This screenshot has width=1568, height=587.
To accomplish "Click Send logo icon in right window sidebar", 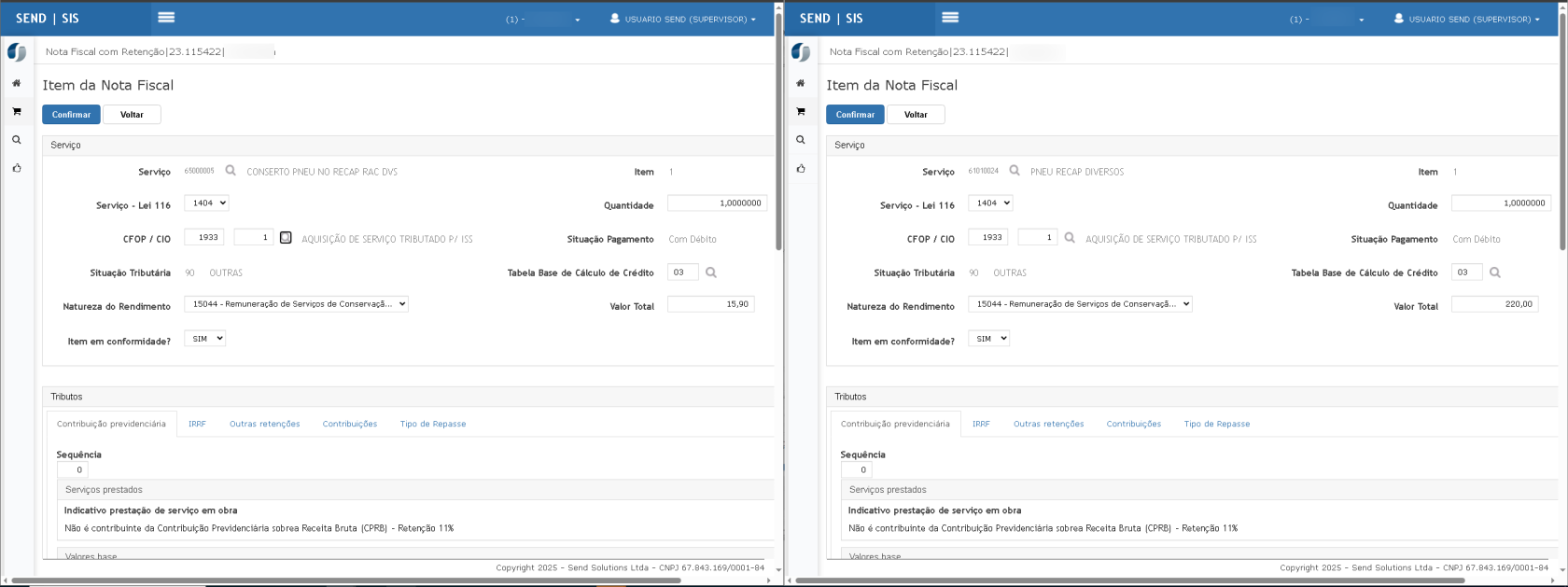I will coord(801,52).
